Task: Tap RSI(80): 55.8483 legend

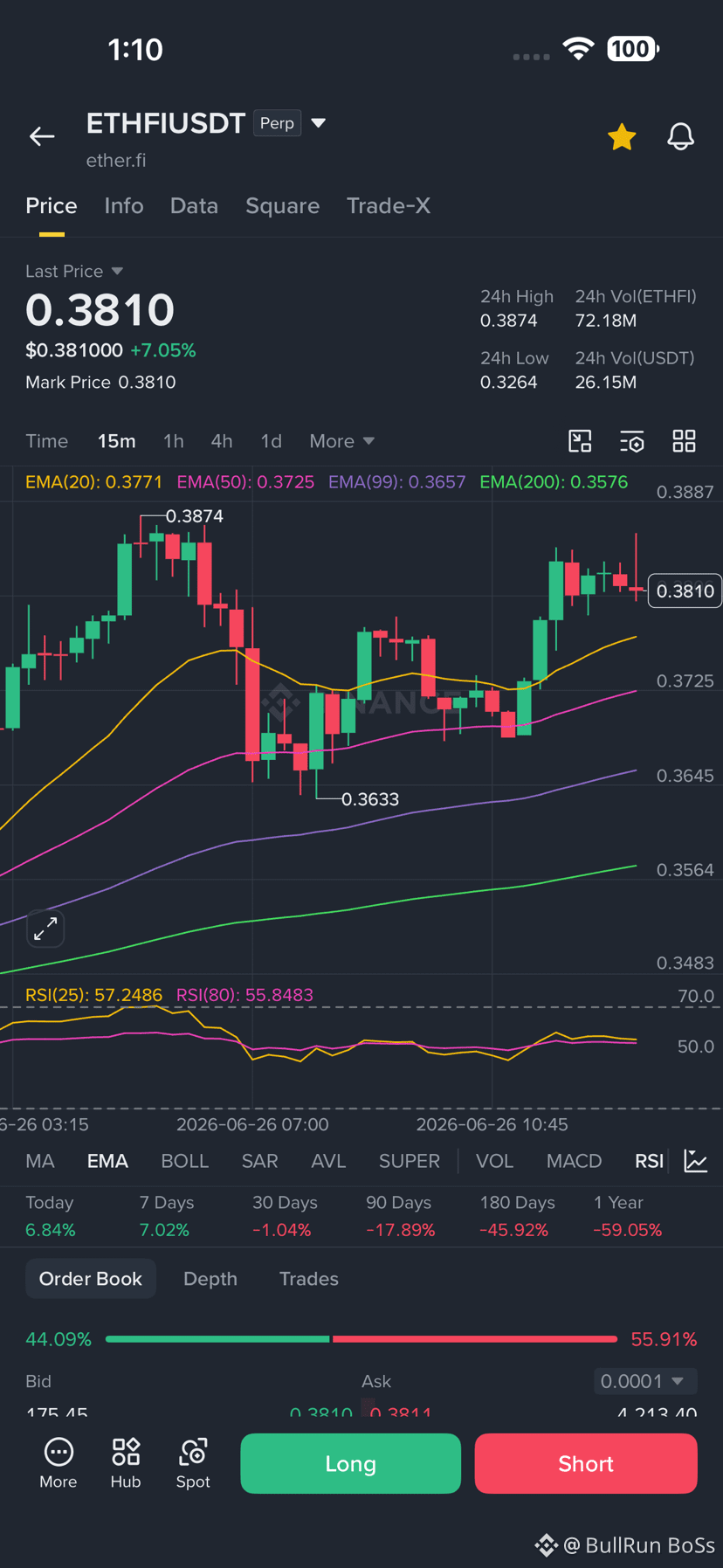Action: click(245, 995)
